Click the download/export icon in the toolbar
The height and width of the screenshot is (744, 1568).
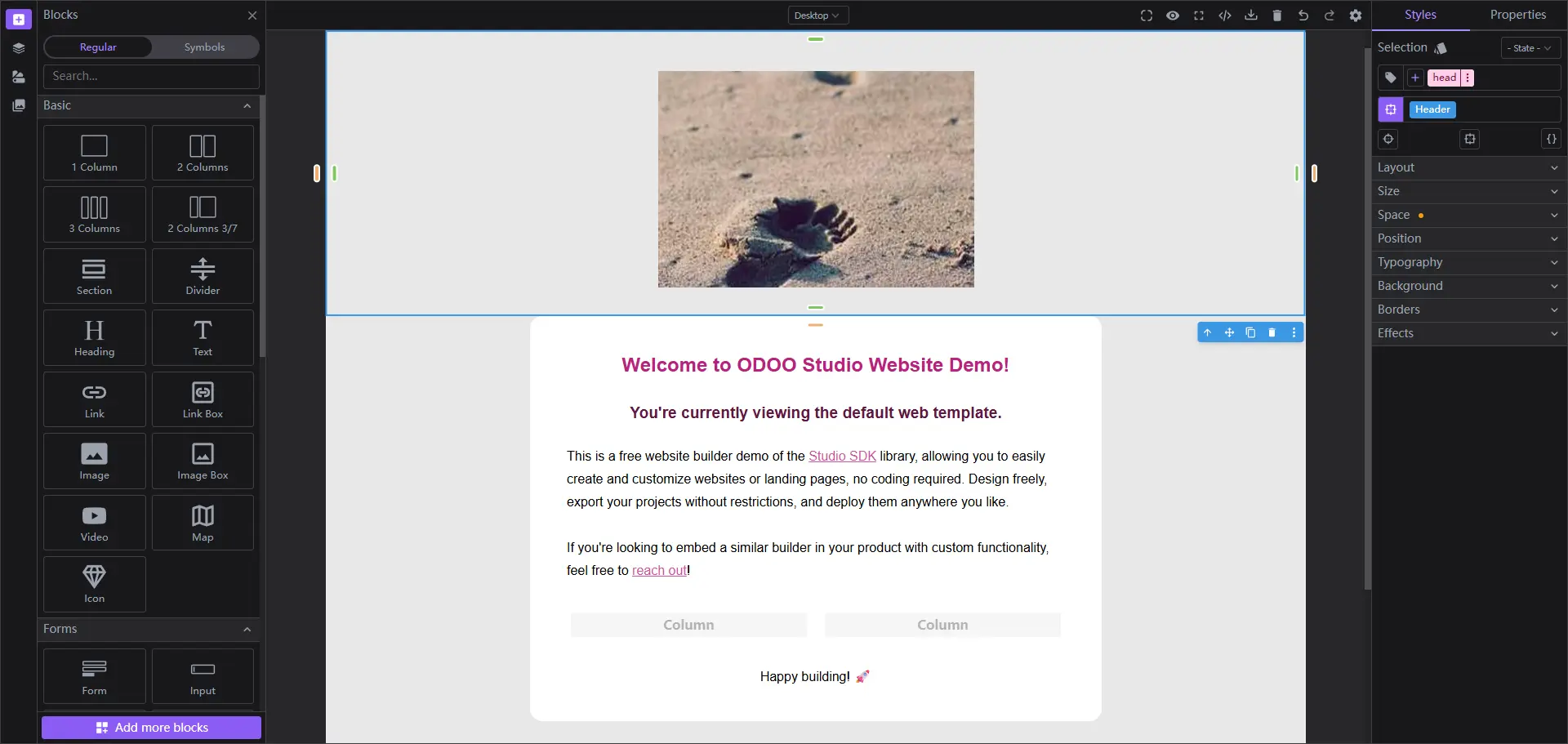point(1251,16)
